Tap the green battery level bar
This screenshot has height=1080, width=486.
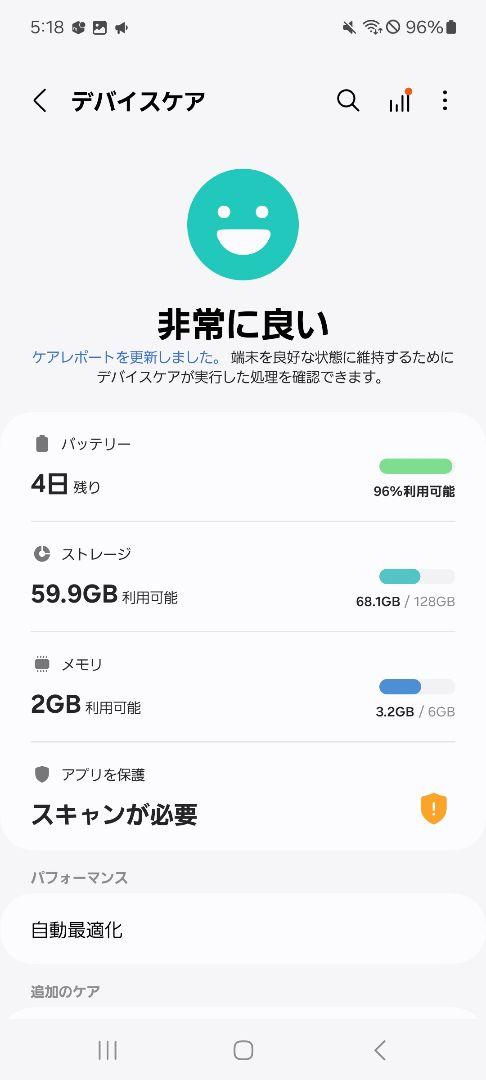[416, 466]
